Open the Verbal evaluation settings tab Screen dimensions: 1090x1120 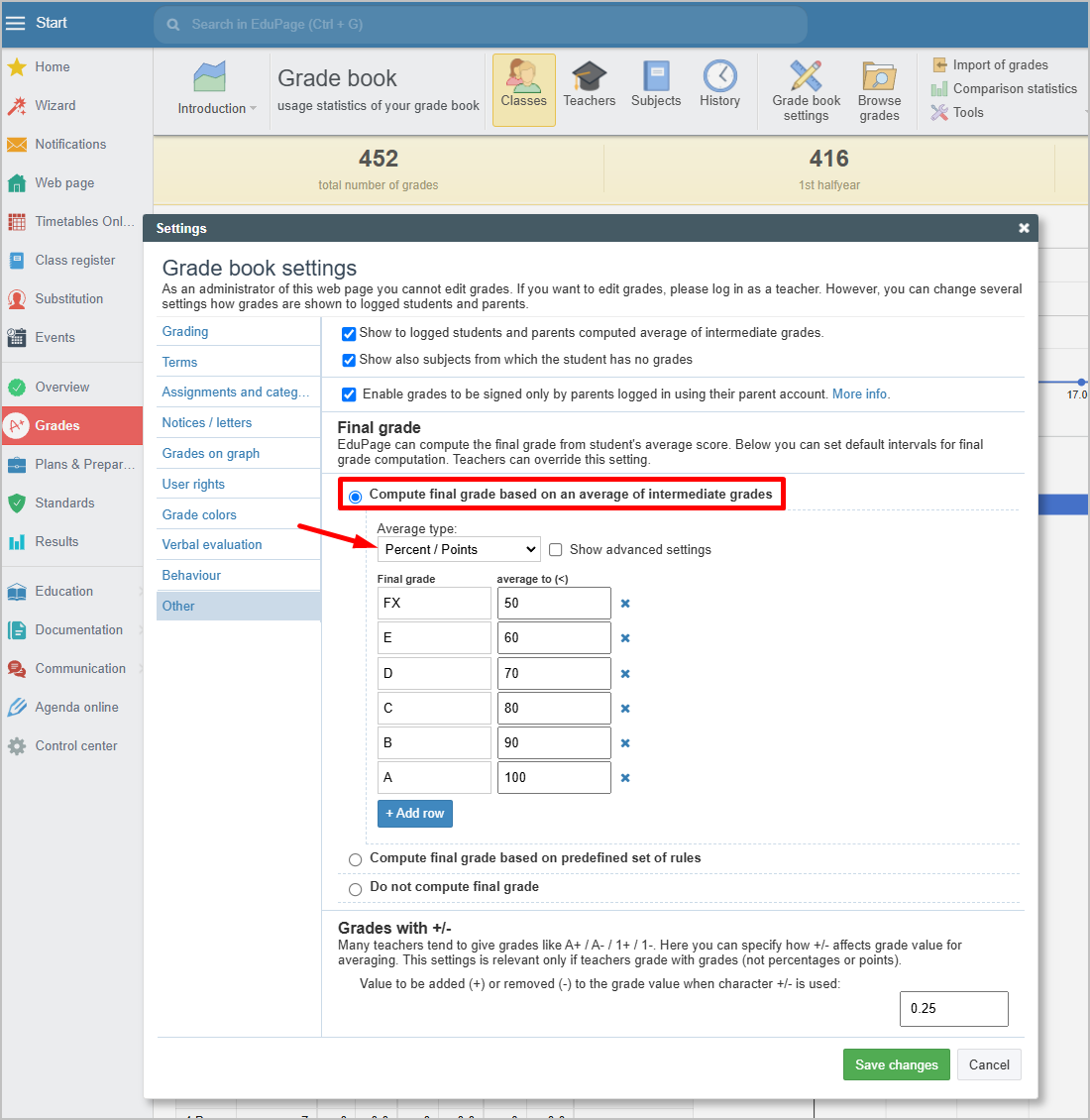(x=212, y=544)
